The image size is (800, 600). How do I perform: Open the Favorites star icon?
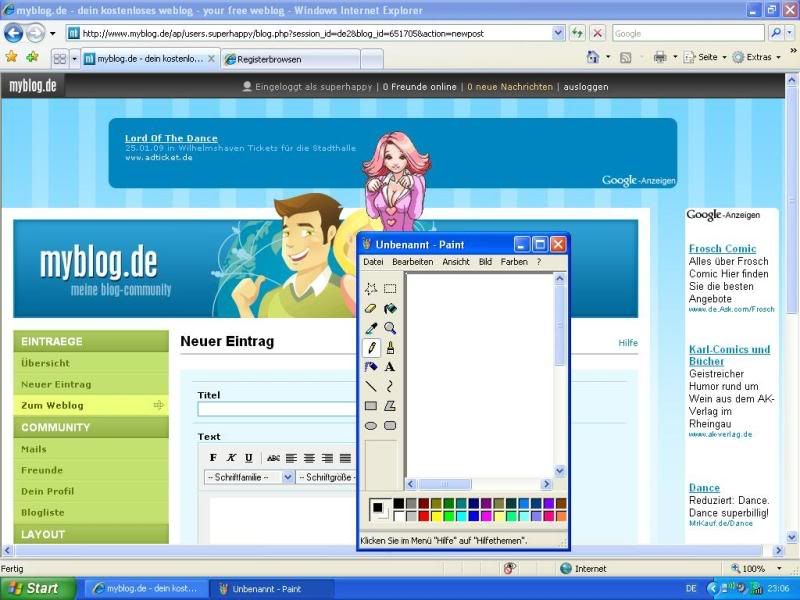click(x=11, y=57)
